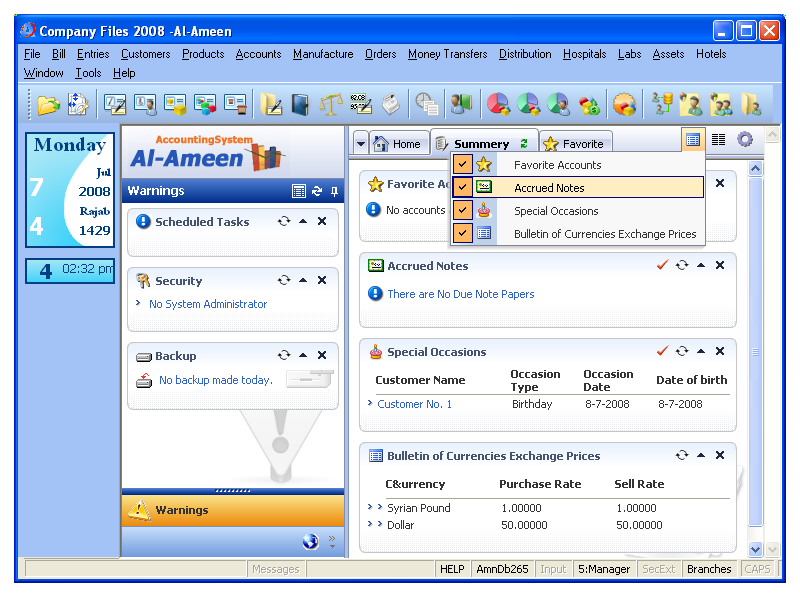The height and width of the screenshot is (600, 800).
Task: Refresh the Bulletin of Currencies panel
Action: click(682, 455)
